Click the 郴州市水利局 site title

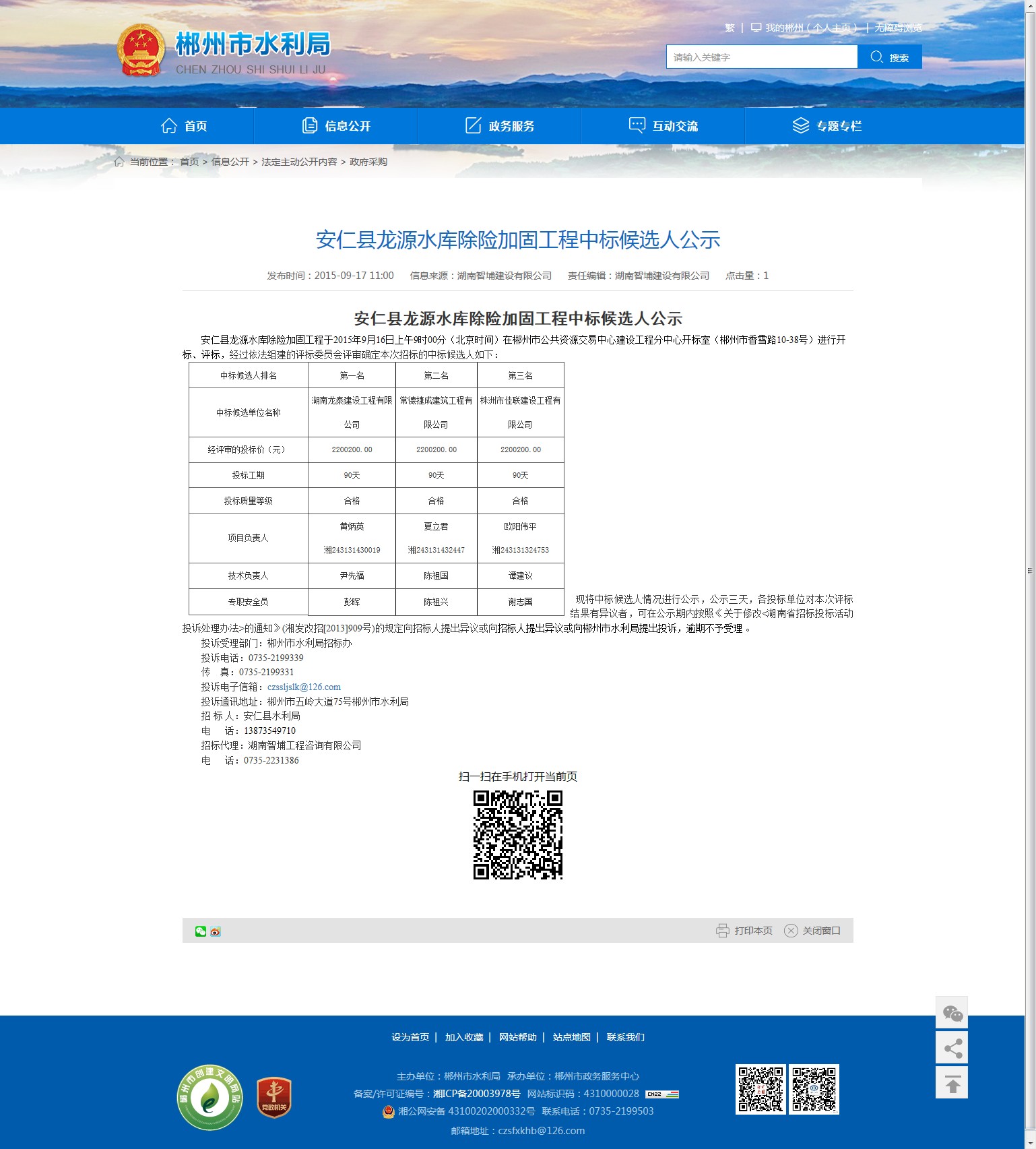[253, 44]
